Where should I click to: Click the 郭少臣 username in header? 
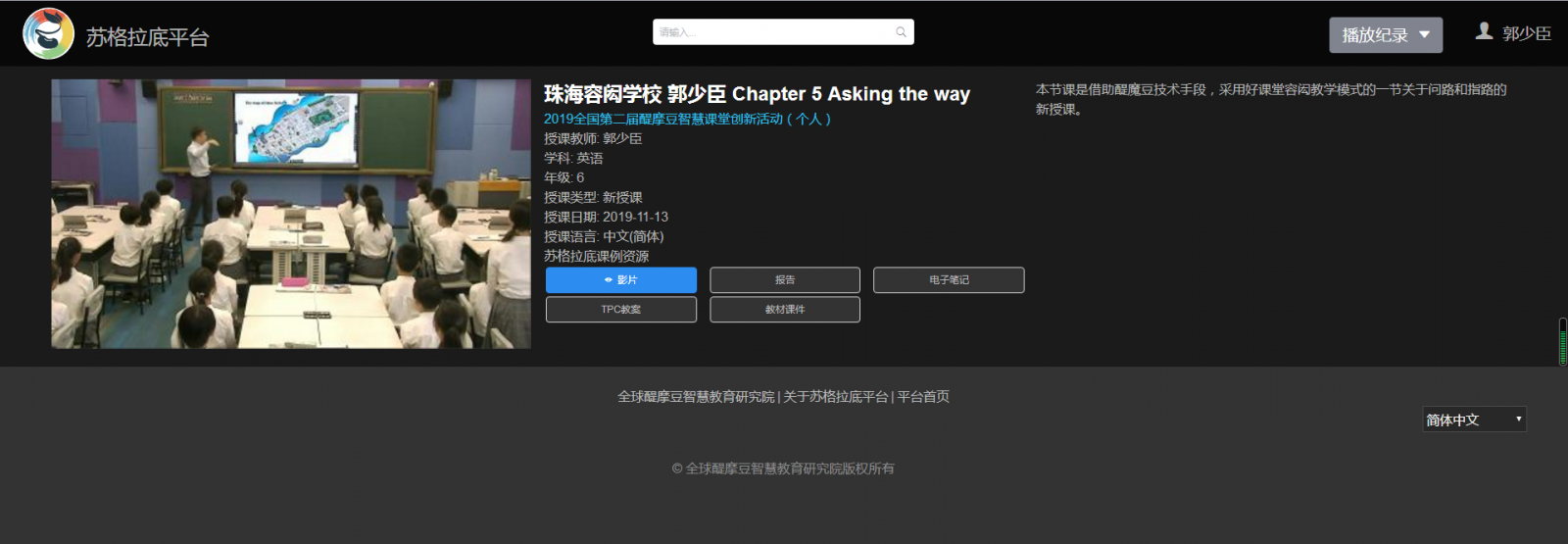1527,34
